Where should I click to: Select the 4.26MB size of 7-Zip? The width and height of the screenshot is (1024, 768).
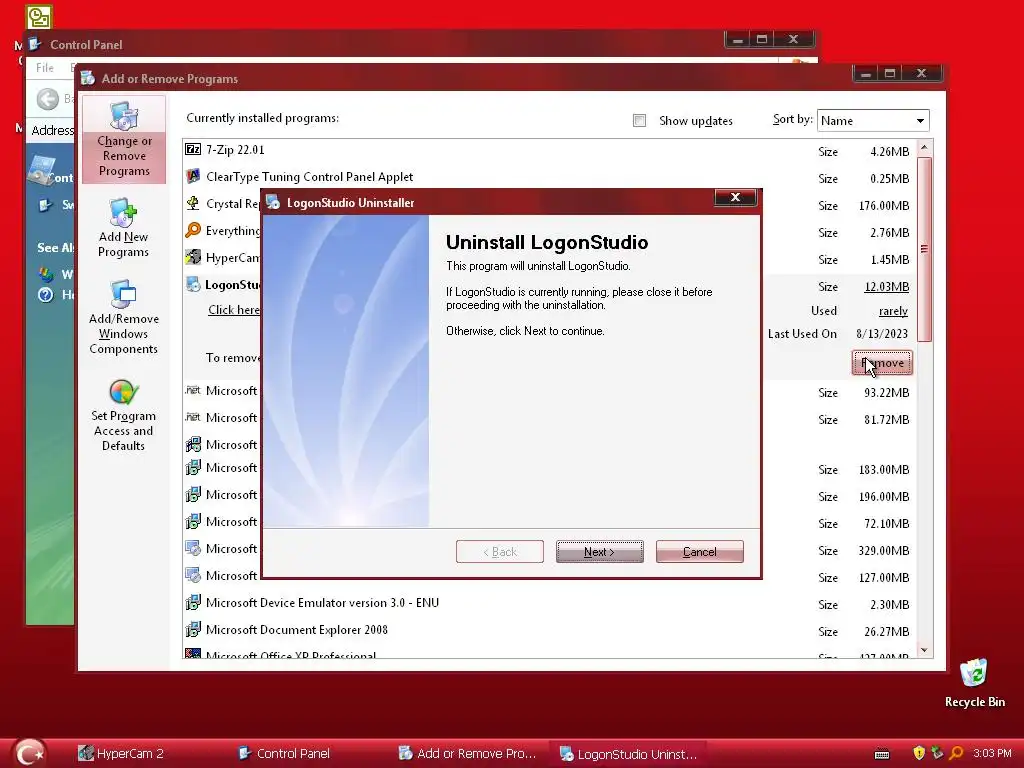click(889, 152)
